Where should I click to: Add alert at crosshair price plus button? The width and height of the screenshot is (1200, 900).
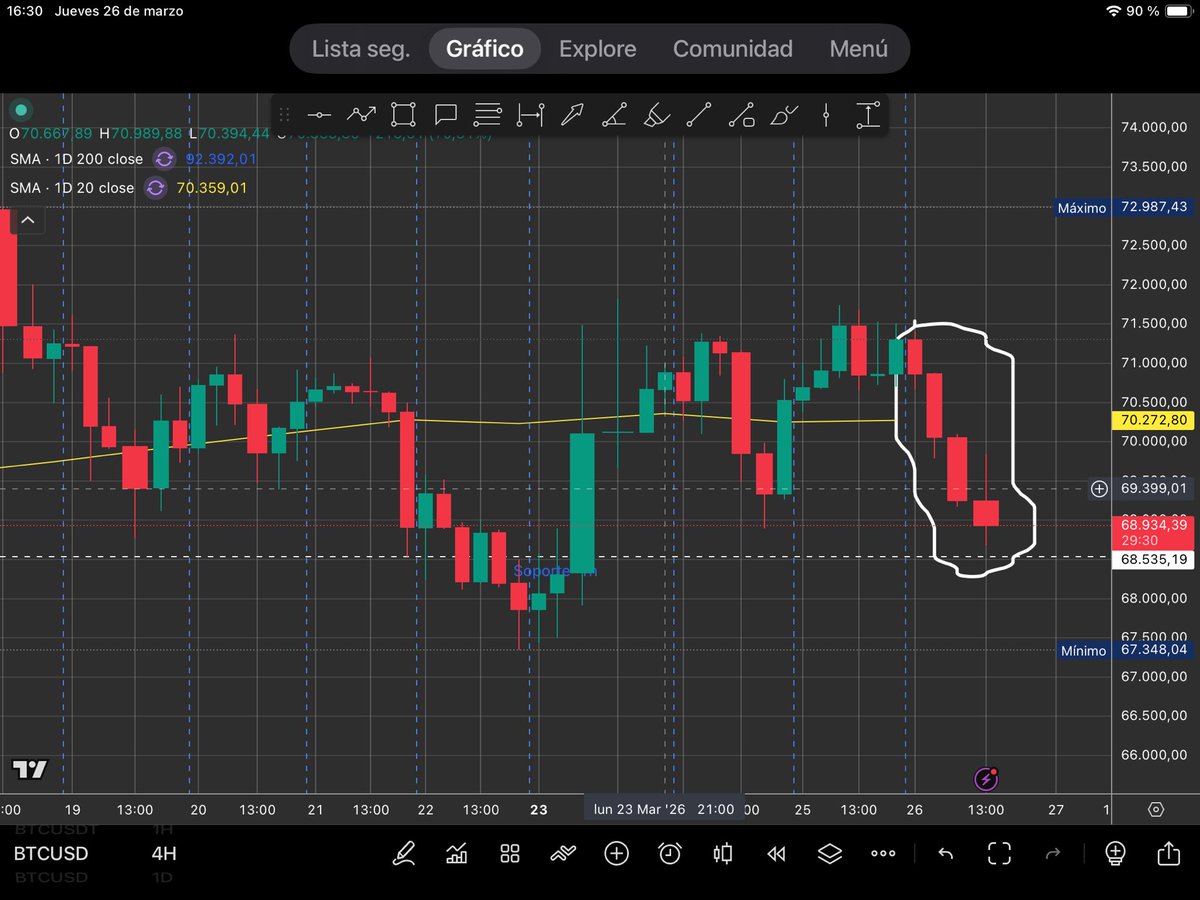[1099, 489]
